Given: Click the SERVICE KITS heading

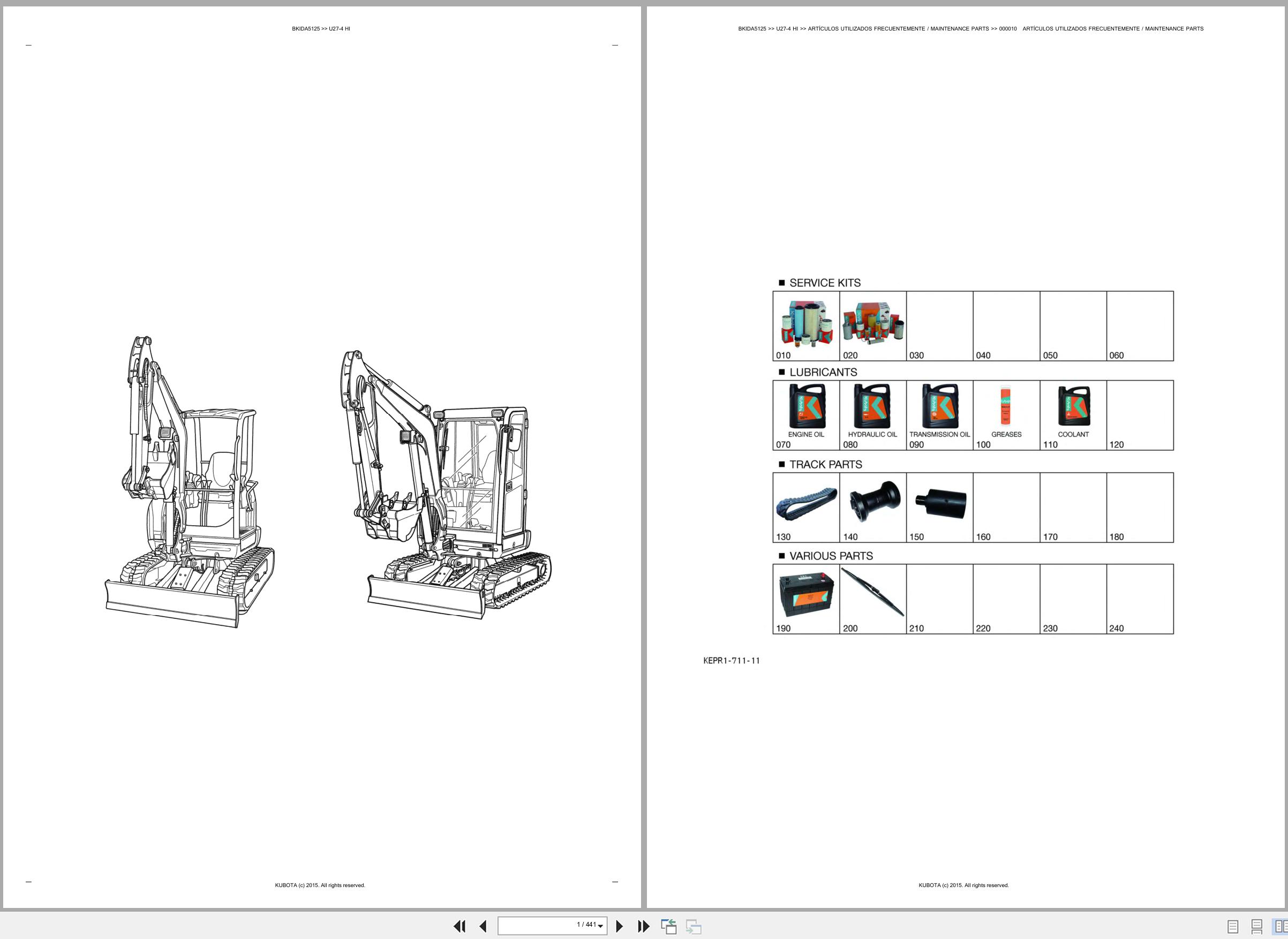Looking at the screenshot, I should pos(825,283).
